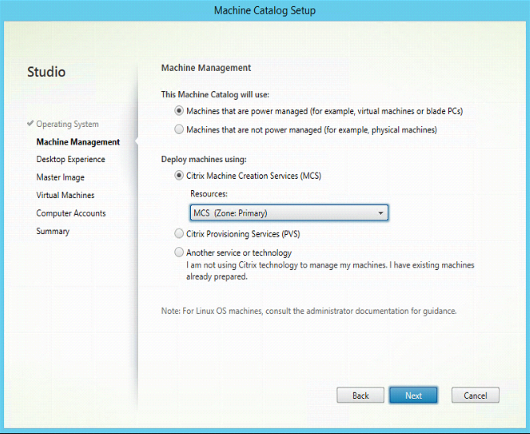
Task: Open the Resources dropdown arrow
Action: (x=381, y=213)
